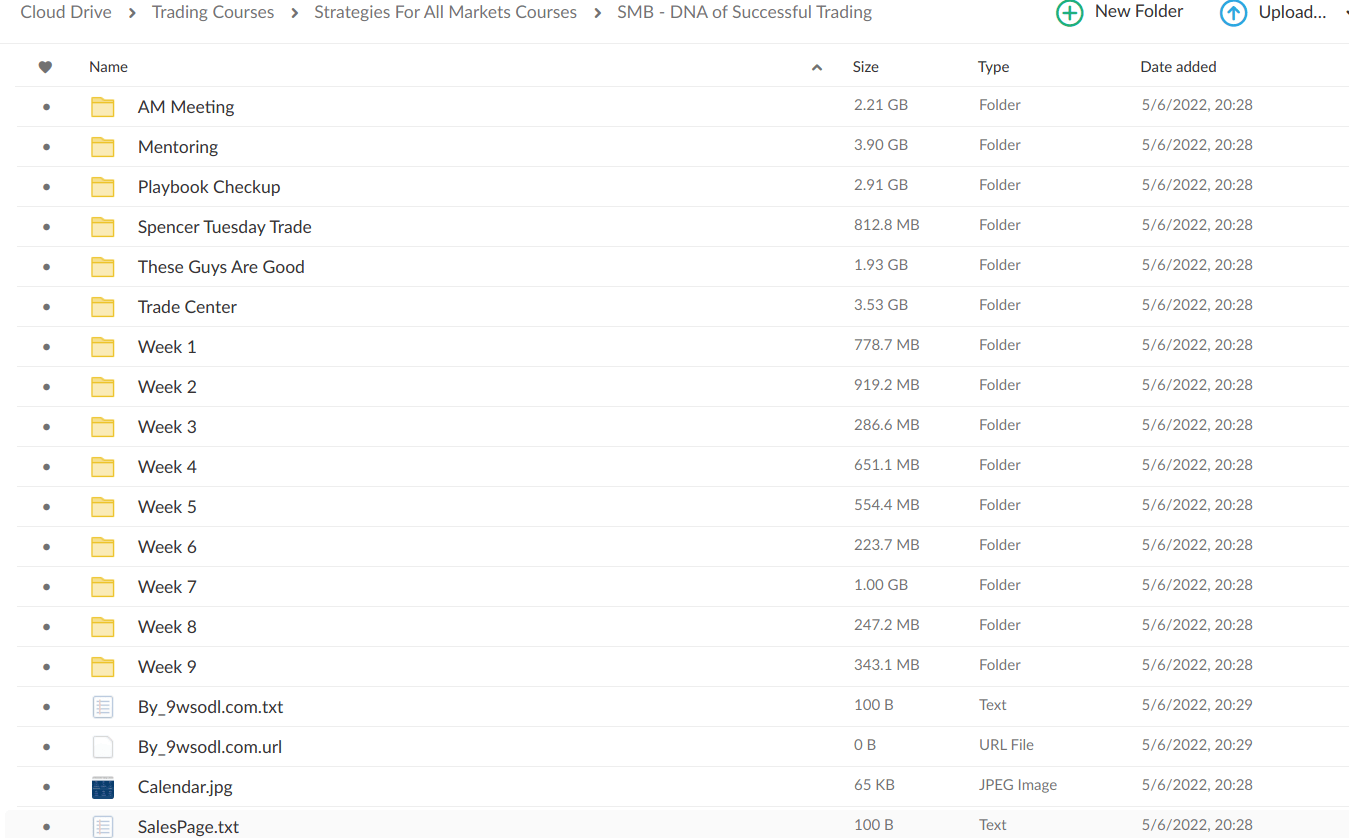Click the New Folder plus icon
Image resolution: width=1349 pixels, height=838 pixels.
1069,13
